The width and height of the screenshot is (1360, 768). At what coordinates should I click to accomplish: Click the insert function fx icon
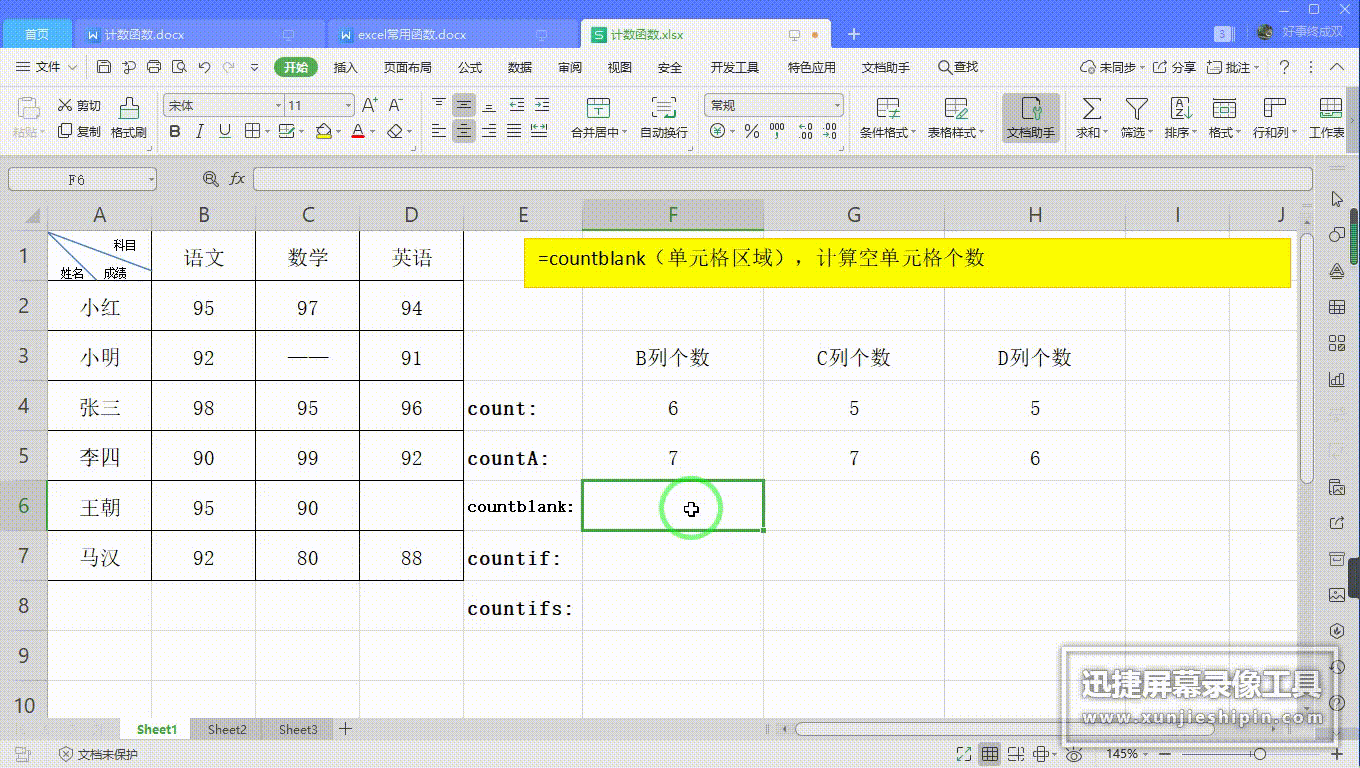coord(237,179)
